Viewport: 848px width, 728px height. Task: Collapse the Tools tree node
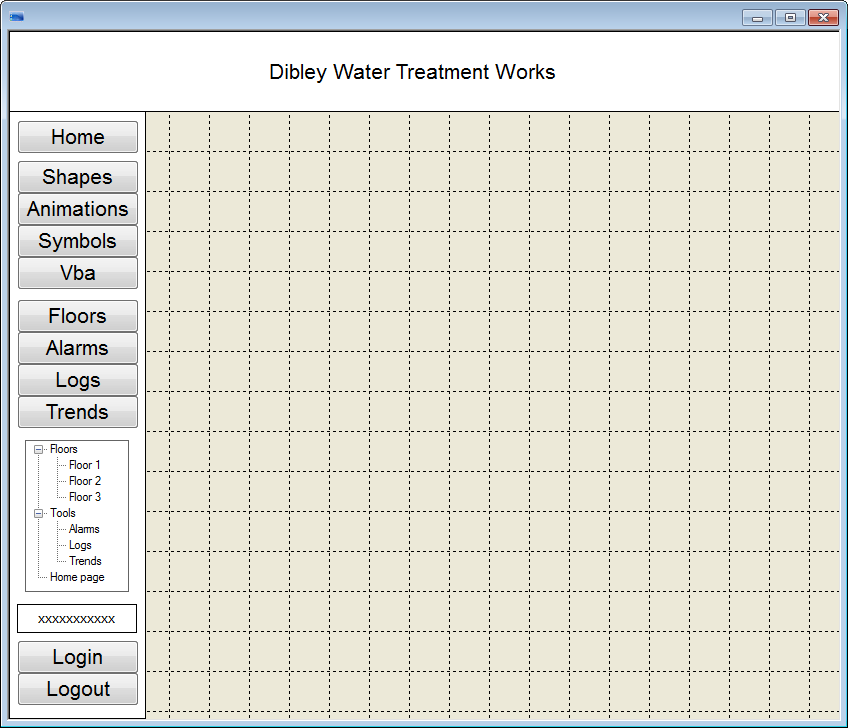point(39,514)
